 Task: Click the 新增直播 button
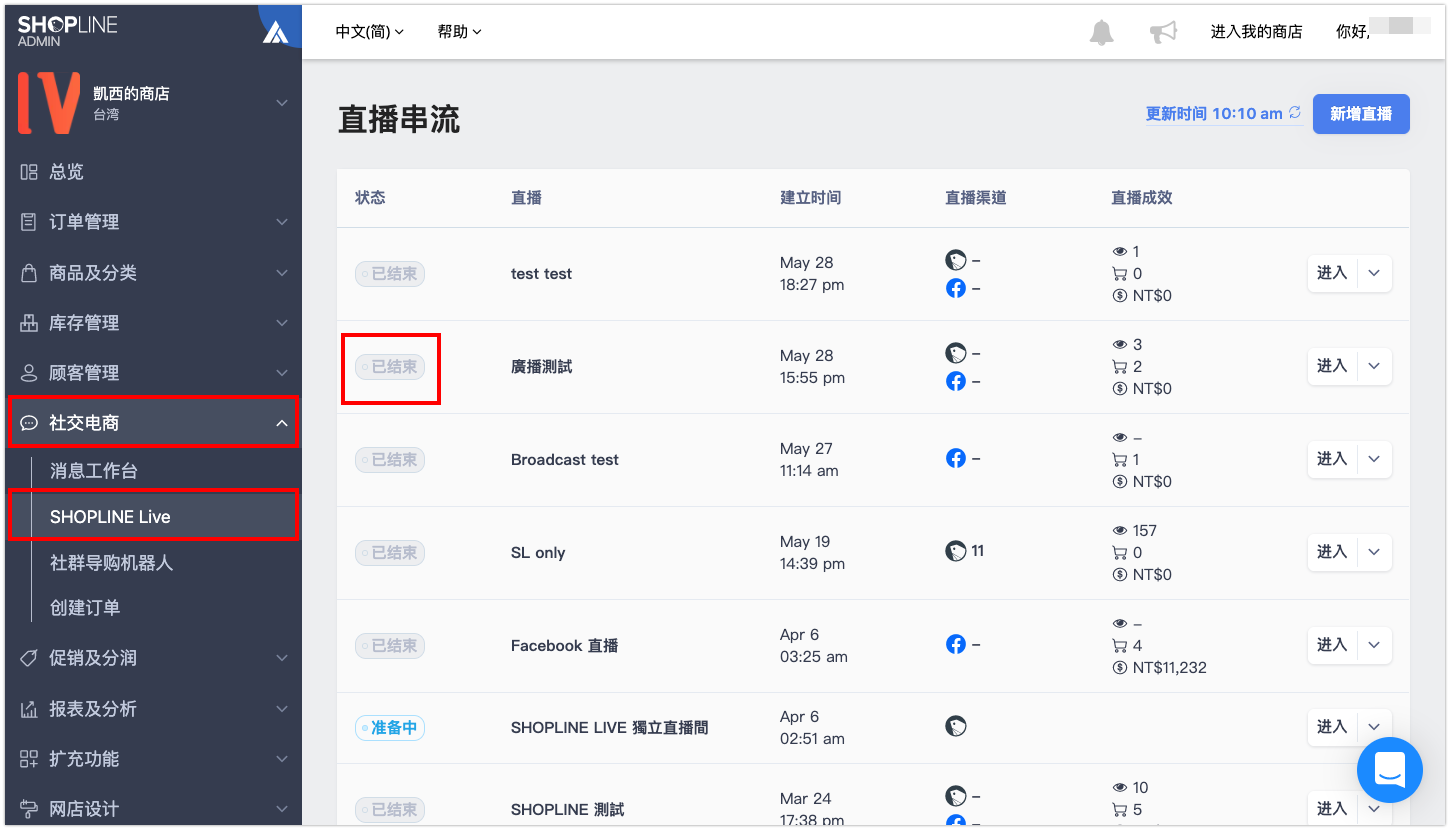[x=1361, y=114]
